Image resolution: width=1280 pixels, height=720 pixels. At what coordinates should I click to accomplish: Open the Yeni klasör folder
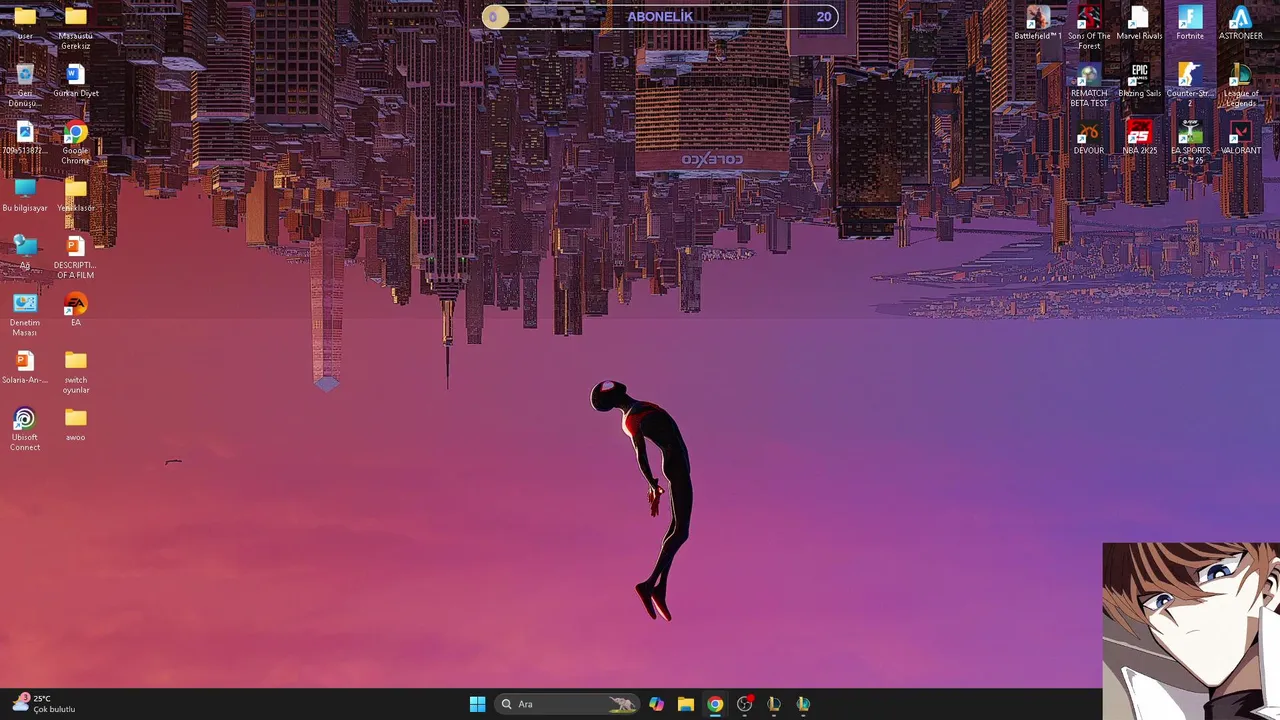[75, 195]
